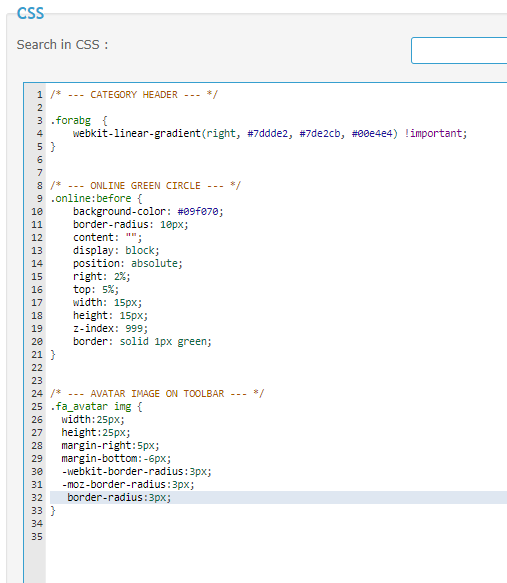The width and height of the screenshot is (507, 583).
Task: Click the .fa_avatar img selector
Action: click(x=91, y=407)
